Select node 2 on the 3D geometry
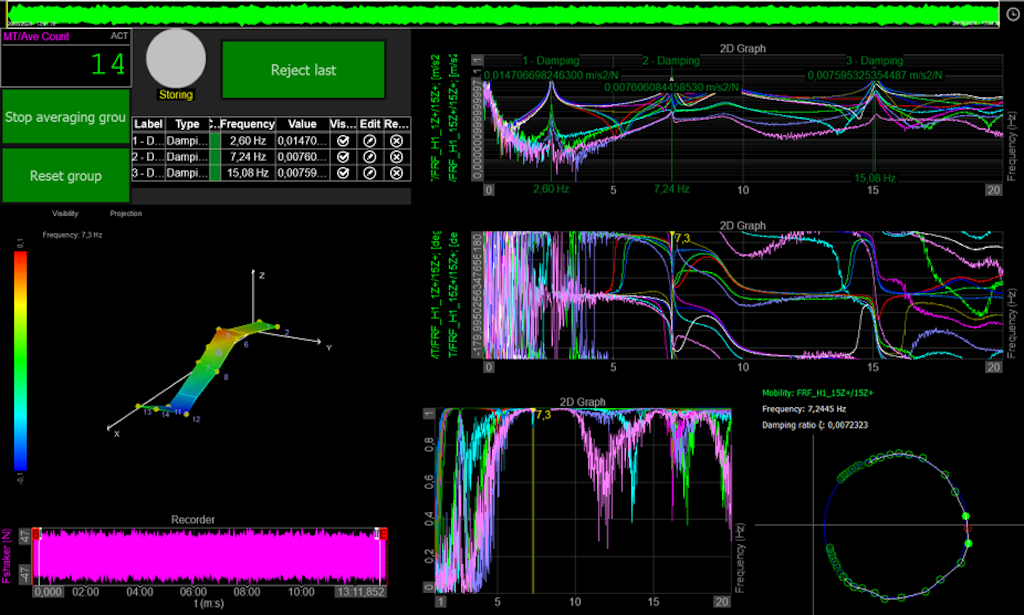Viewport: 1024px width, 615px height. [x=278, y=326]
